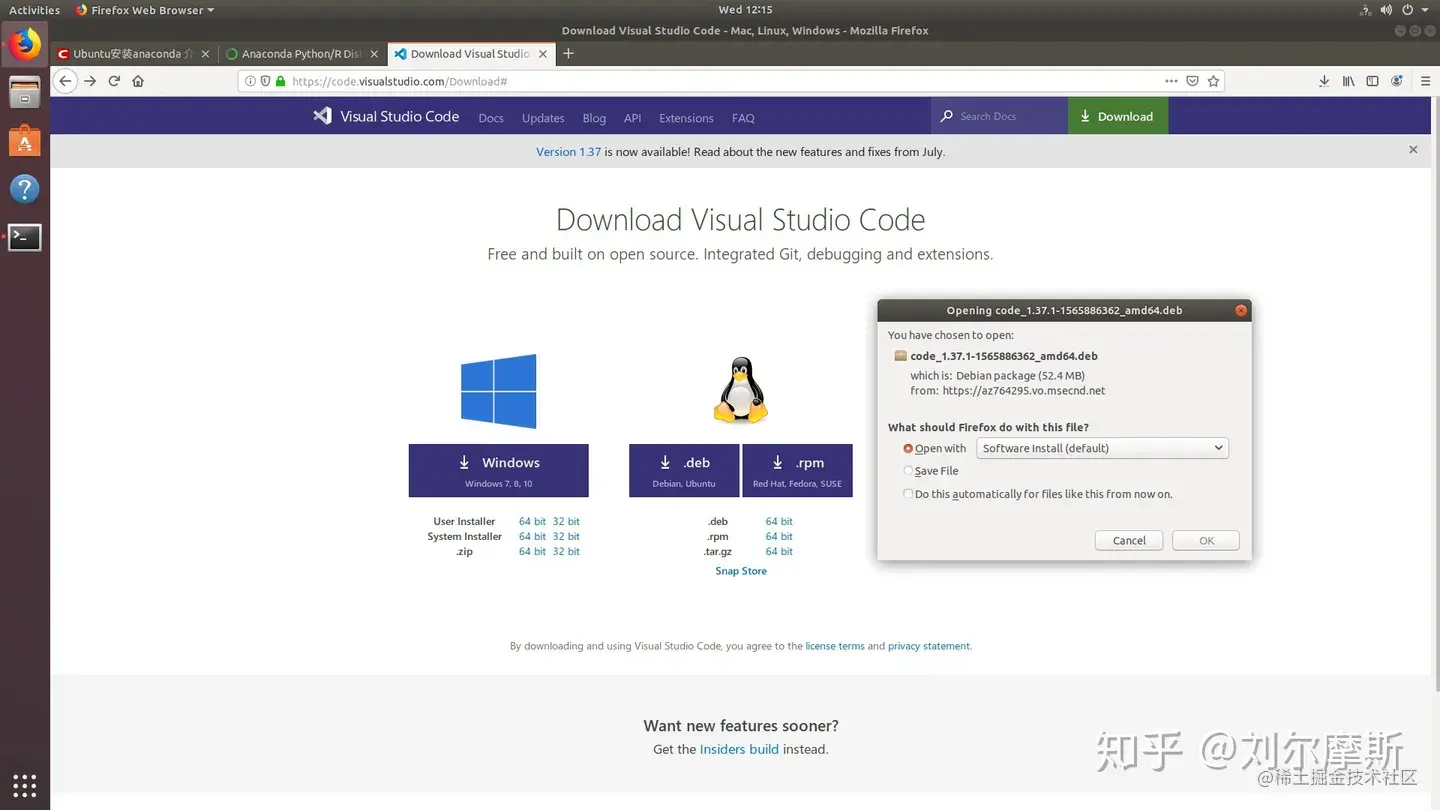Click the green padlock connection icon
This screenshot has height=810, width=1440.
tap(280, 81)
